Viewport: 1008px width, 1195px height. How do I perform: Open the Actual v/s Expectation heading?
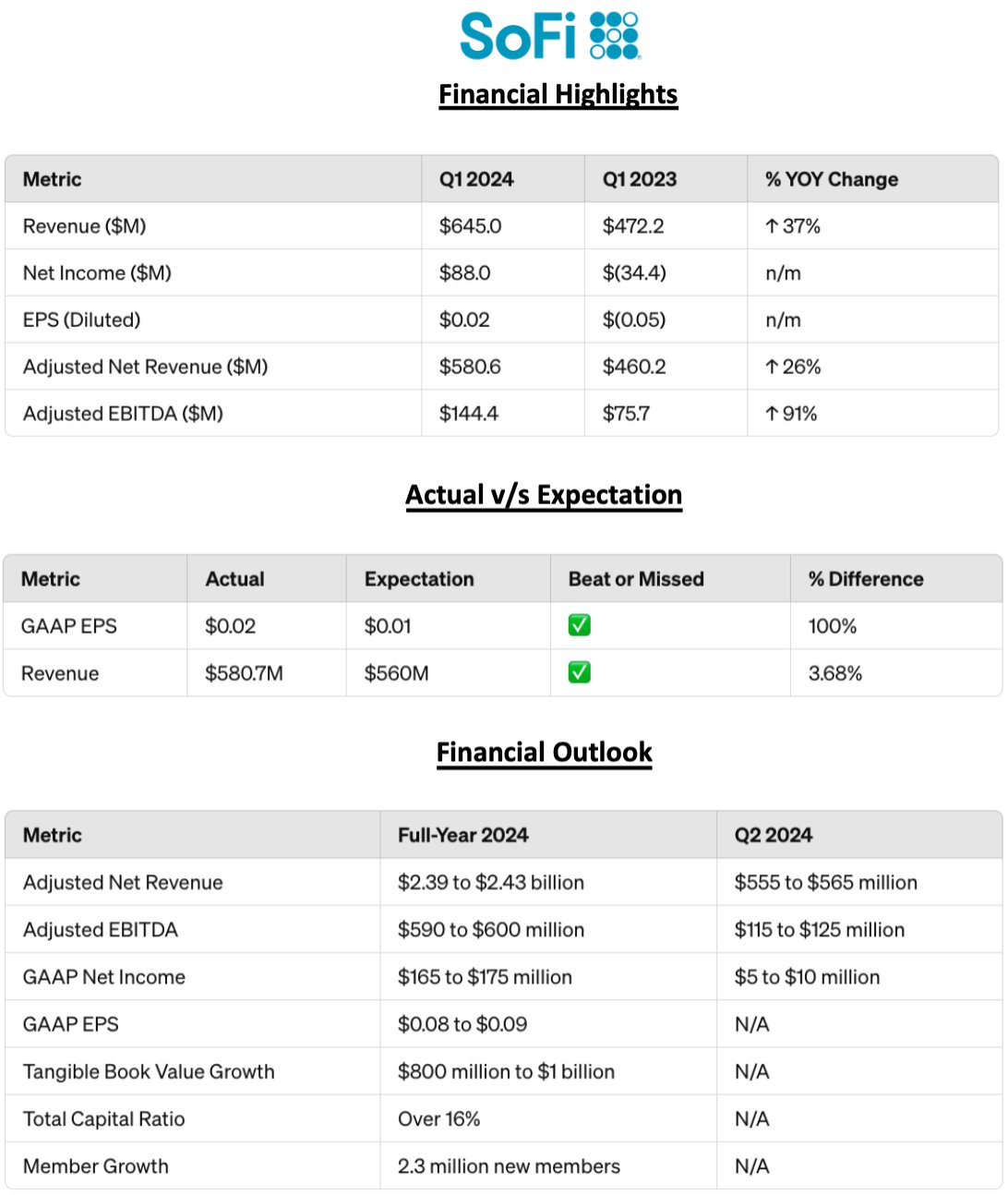[x=544, y=495]
